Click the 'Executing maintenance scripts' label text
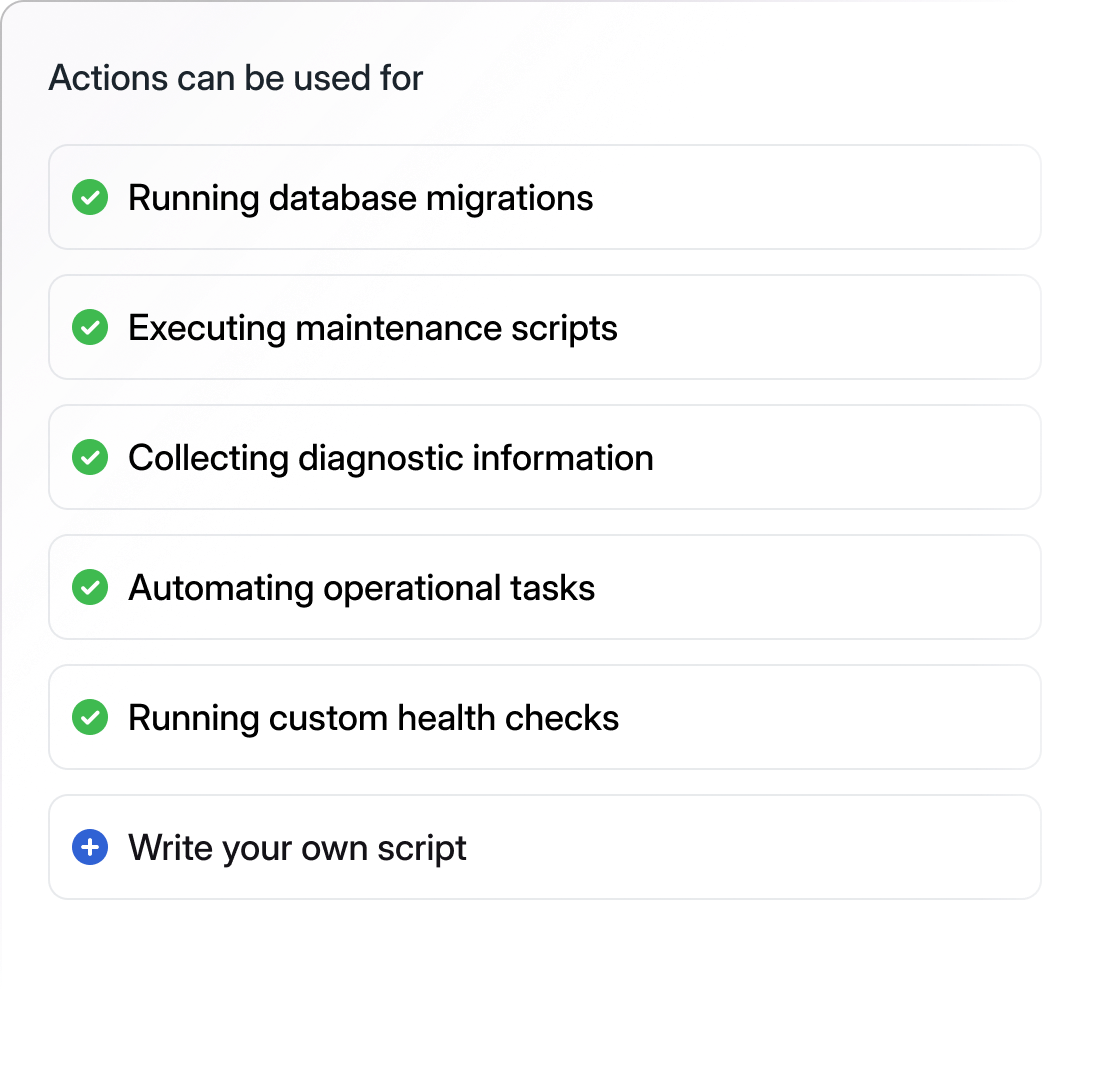The height and width of the screenshot is (1068, 1108). pyautogui.click(x=372, y=328)
